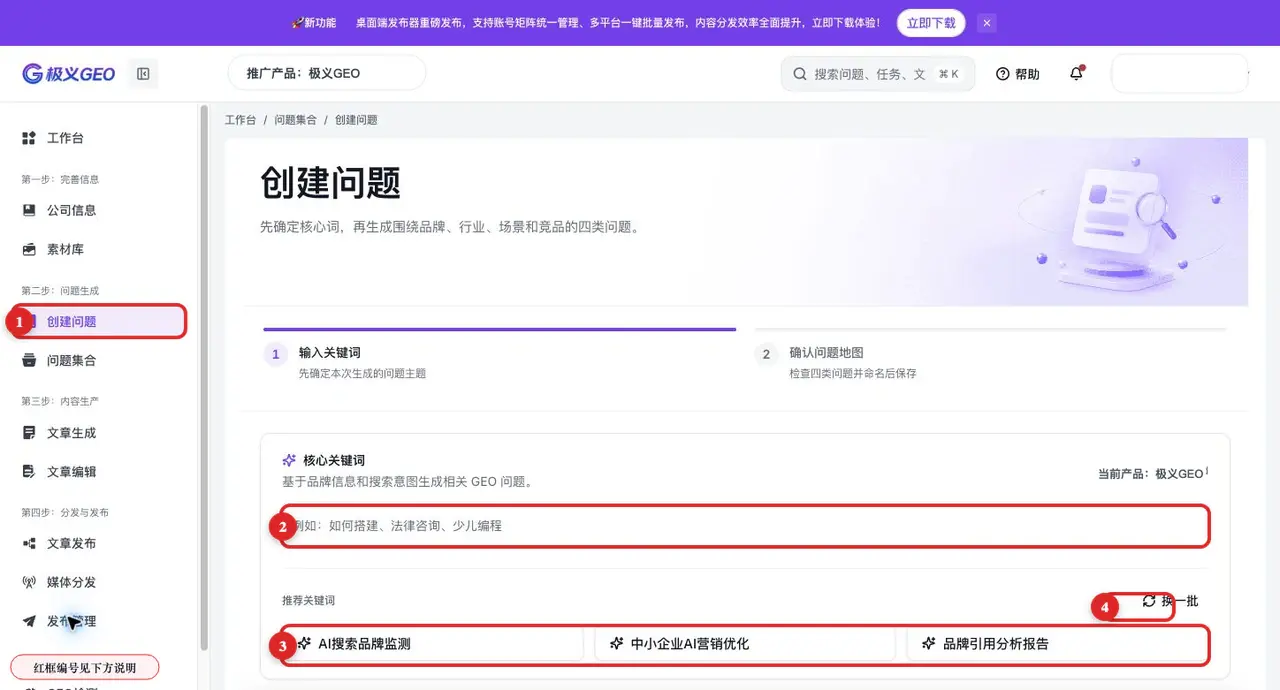Open 文章生成 in the sidebar
The height and width of the screenshot is (690, 1280).
click(x=99, y=433)
